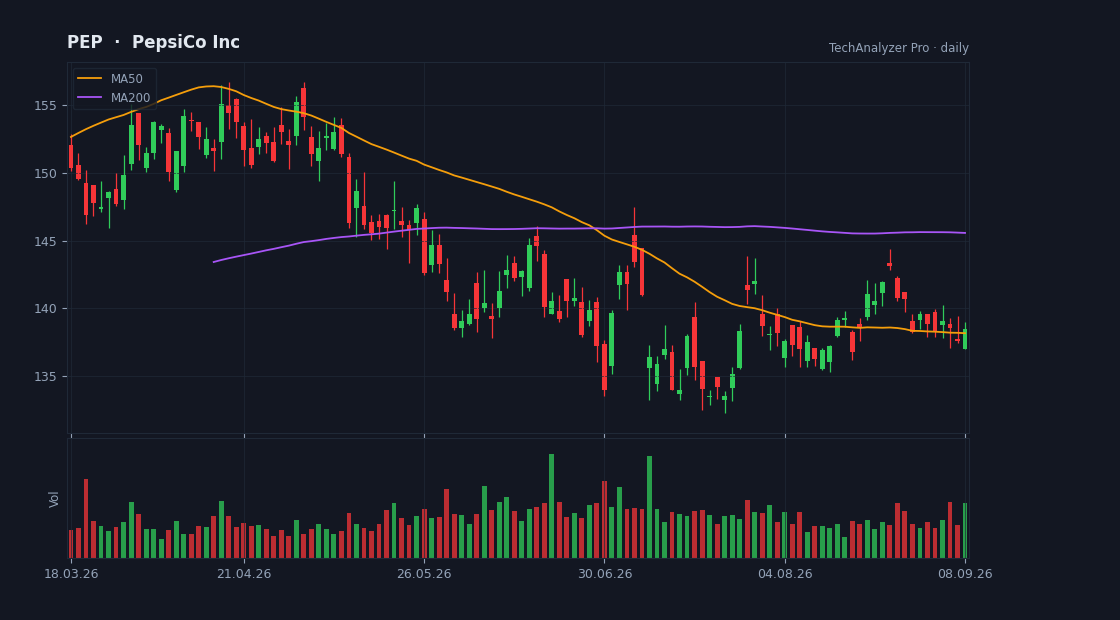Click the 30.06.26 date label
Image resolution: width=1120 pixels, height=620 pixels.
coord(604,574)
